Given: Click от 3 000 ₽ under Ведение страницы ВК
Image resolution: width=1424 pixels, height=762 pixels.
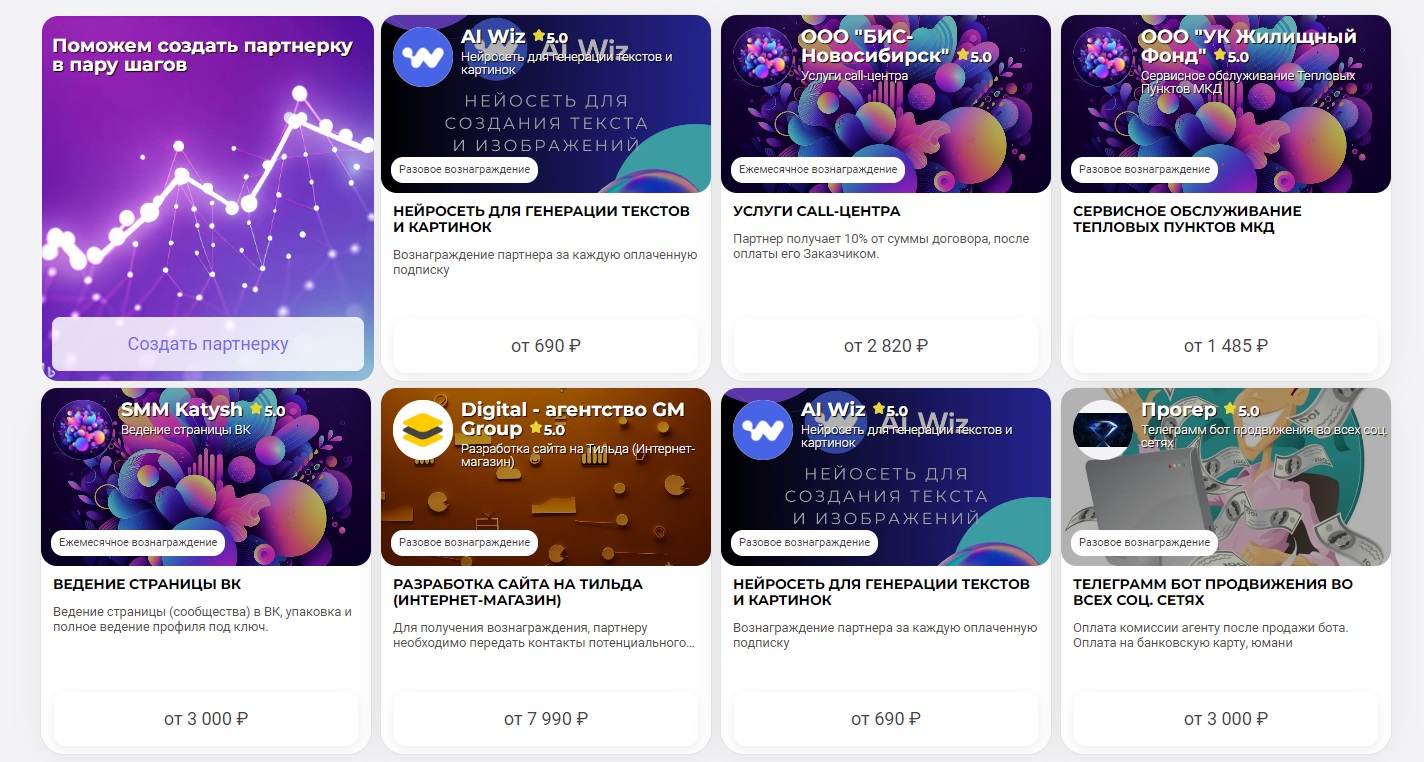Looking at the screenshot, I should tap(206, 719).
